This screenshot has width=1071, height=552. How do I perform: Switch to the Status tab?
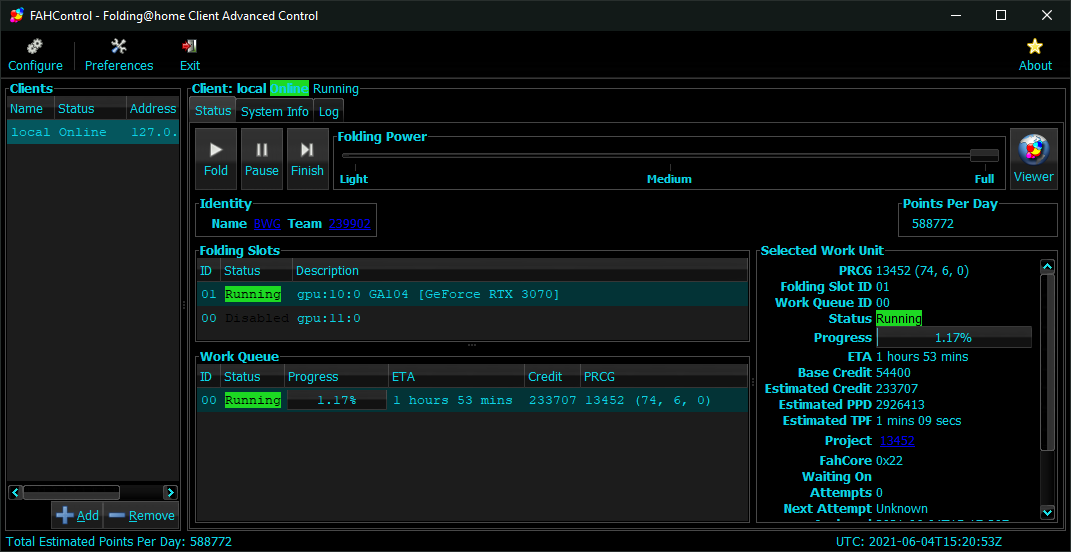tap(213, 111)
